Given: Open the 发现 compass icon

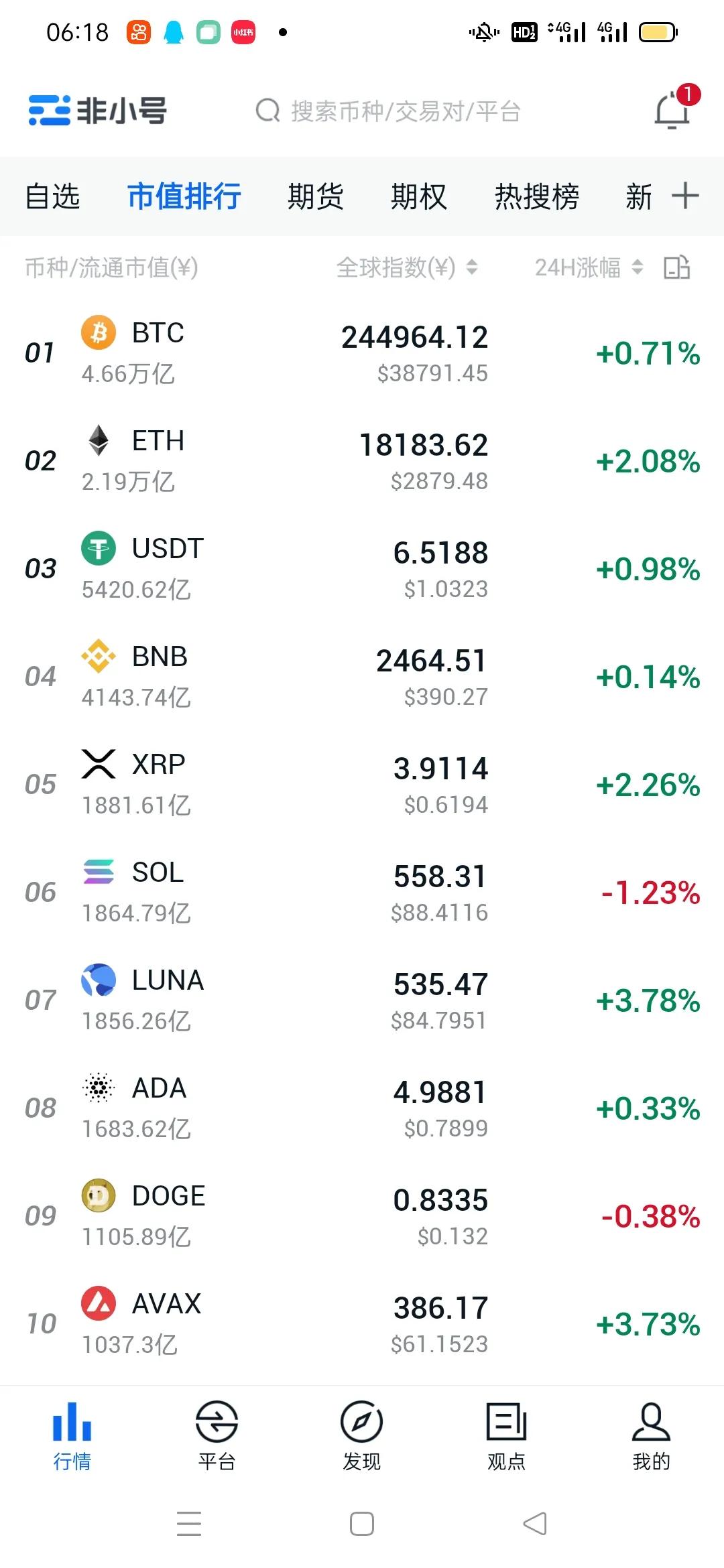Looking at the screenshot, I should tap(361, 1421).
